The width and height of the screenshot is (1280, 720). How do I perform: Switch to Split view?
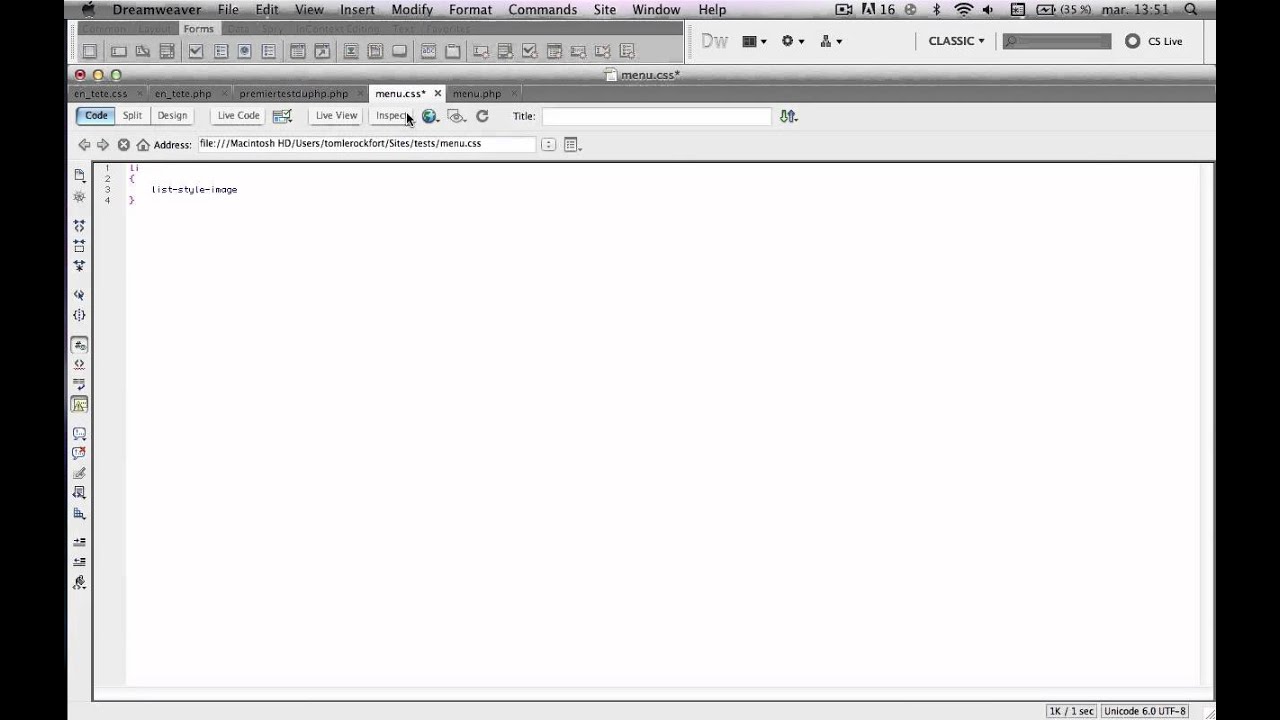click(132, 116)
